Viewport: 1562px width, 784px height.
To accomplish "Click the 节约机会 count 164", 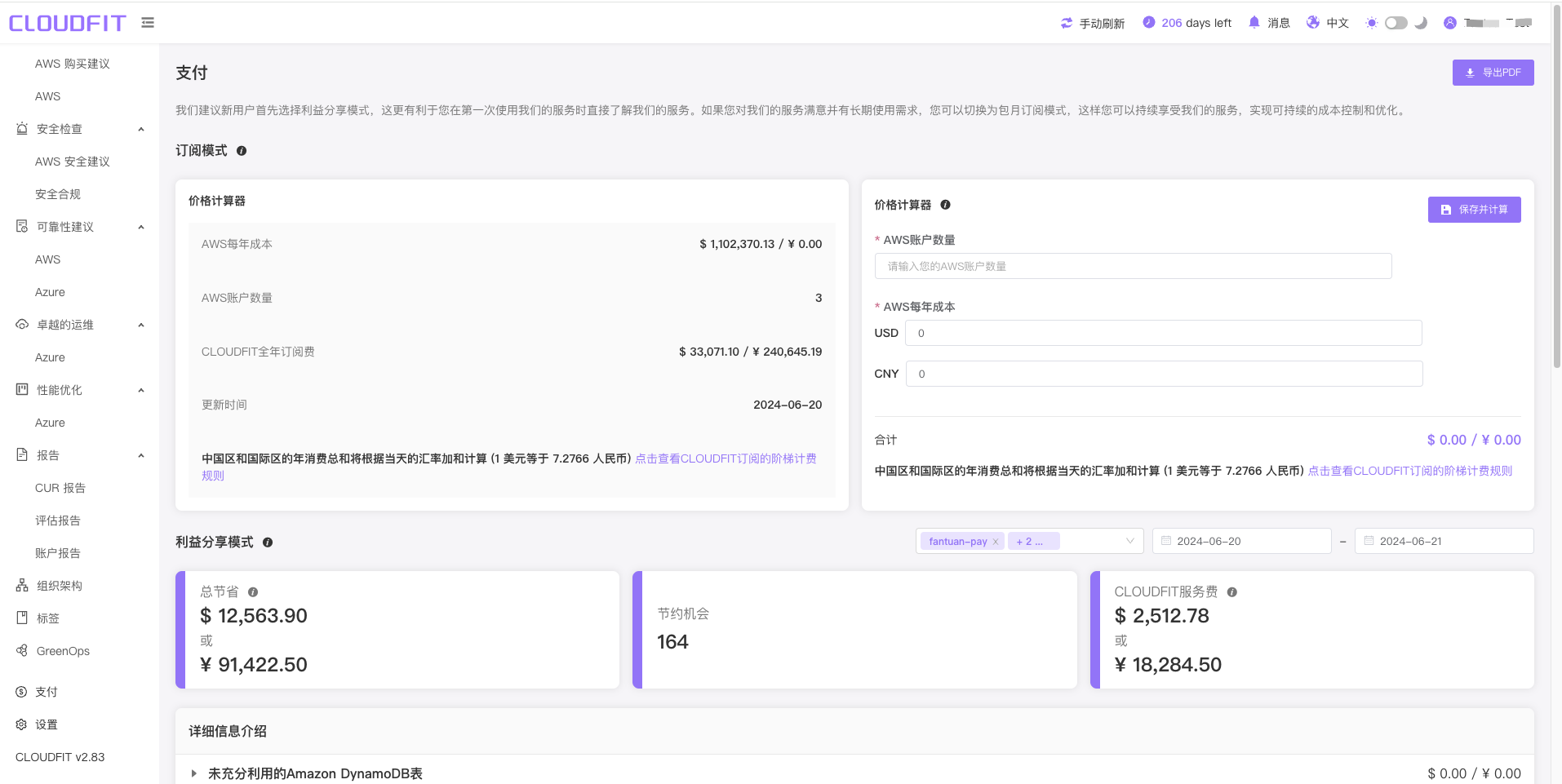I will click(672, 642).
